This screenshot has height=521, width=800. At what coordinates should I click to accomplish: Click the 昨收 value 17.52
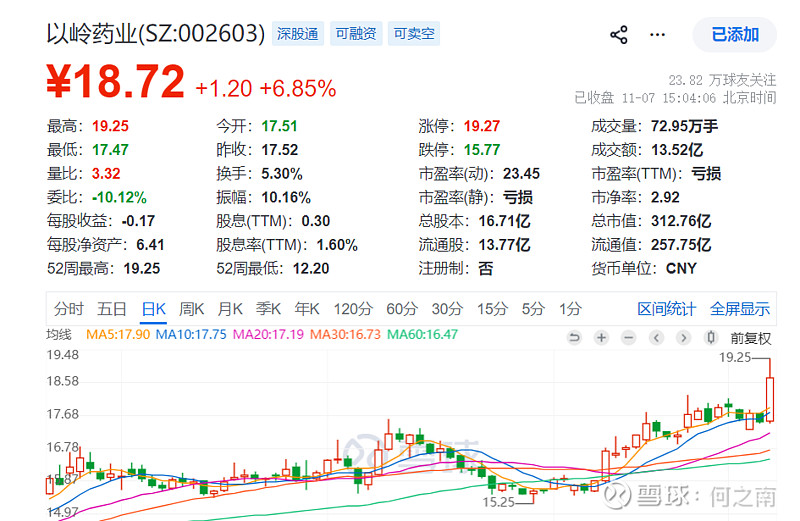pos(280,150)
